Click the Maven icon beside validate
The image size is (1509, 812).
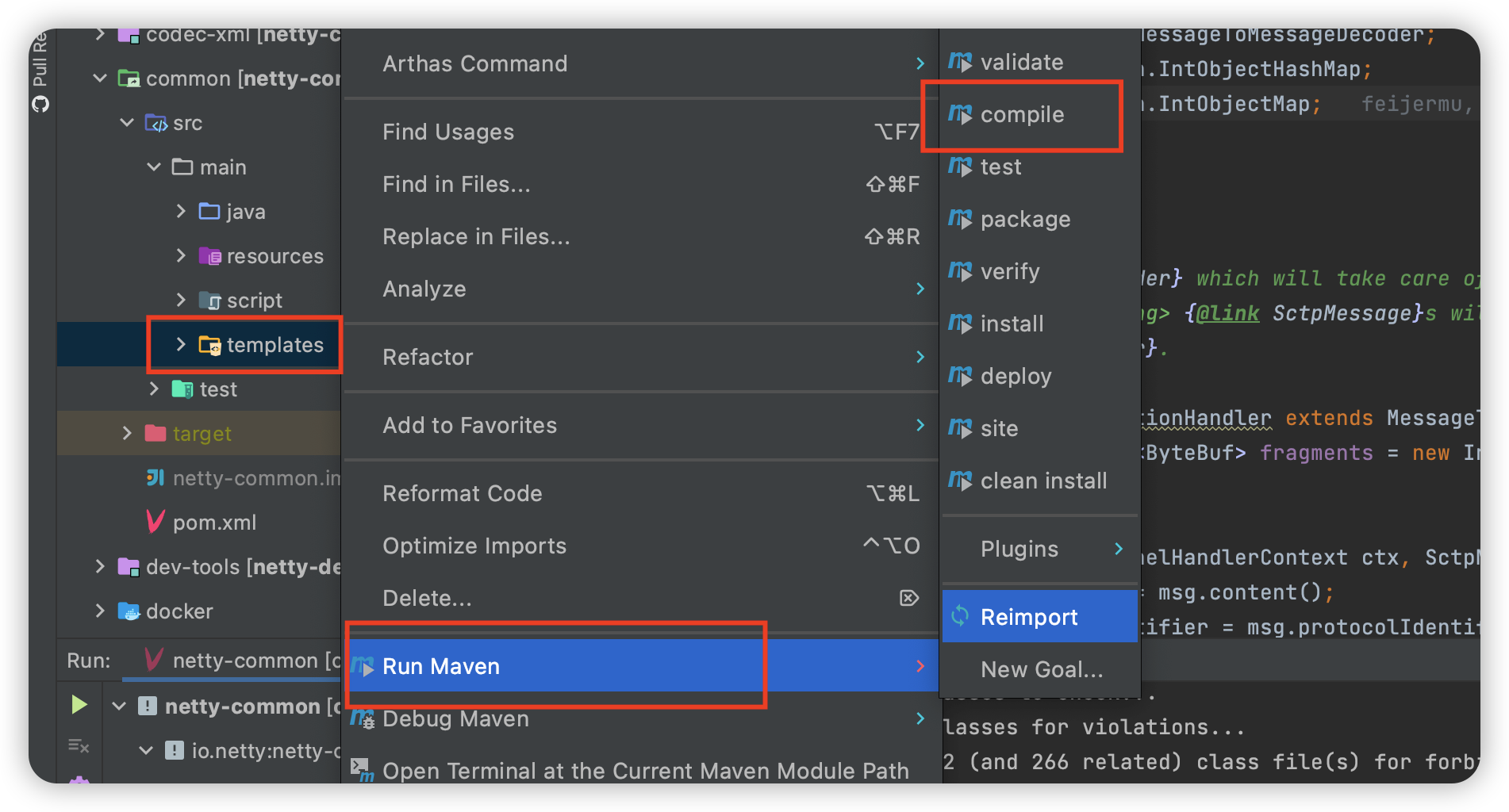point(960,62)
